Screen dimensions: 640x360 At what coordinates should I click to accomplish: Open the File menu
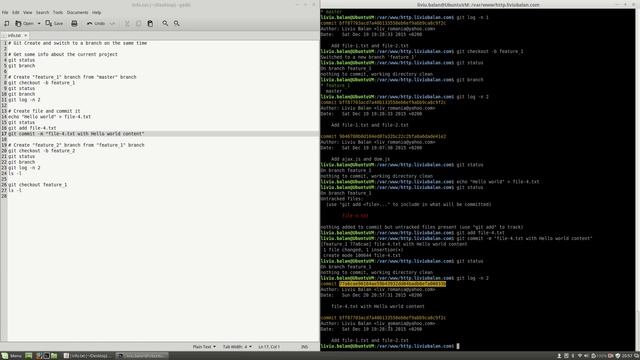[x=5, y=13]
